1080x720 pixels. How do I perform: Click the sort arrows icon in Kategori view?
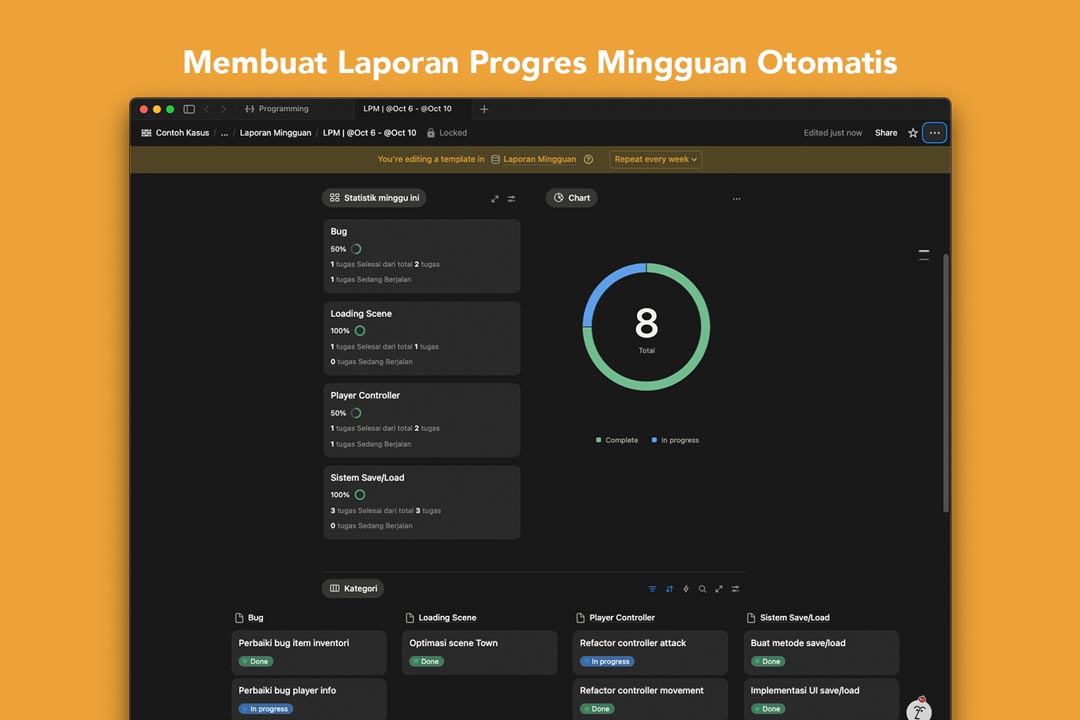point(669,589)
